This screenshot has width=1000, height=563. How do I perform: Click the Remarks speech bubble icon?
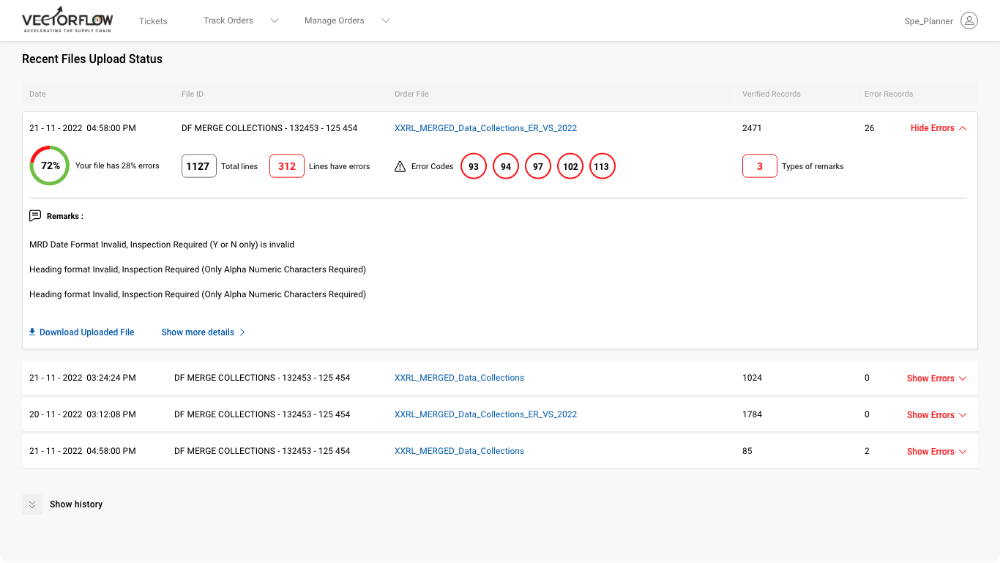pos(36,216)
